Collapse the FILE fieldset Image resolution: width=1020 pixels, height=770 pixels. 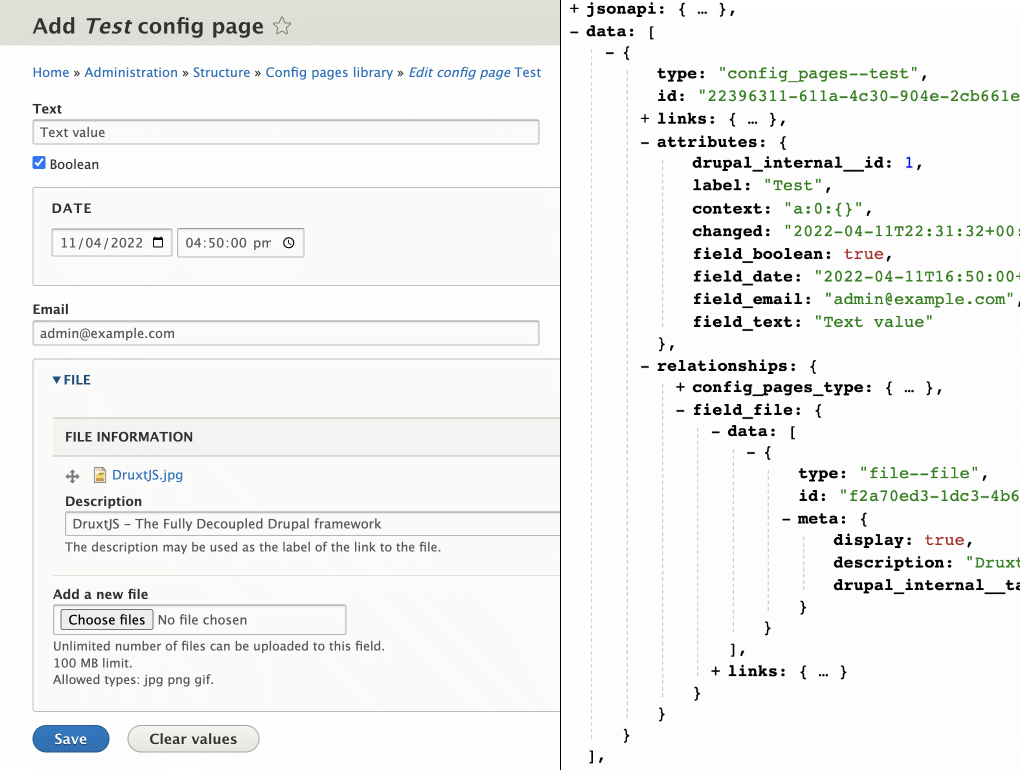pyautogui.click(x=72, y=380)
